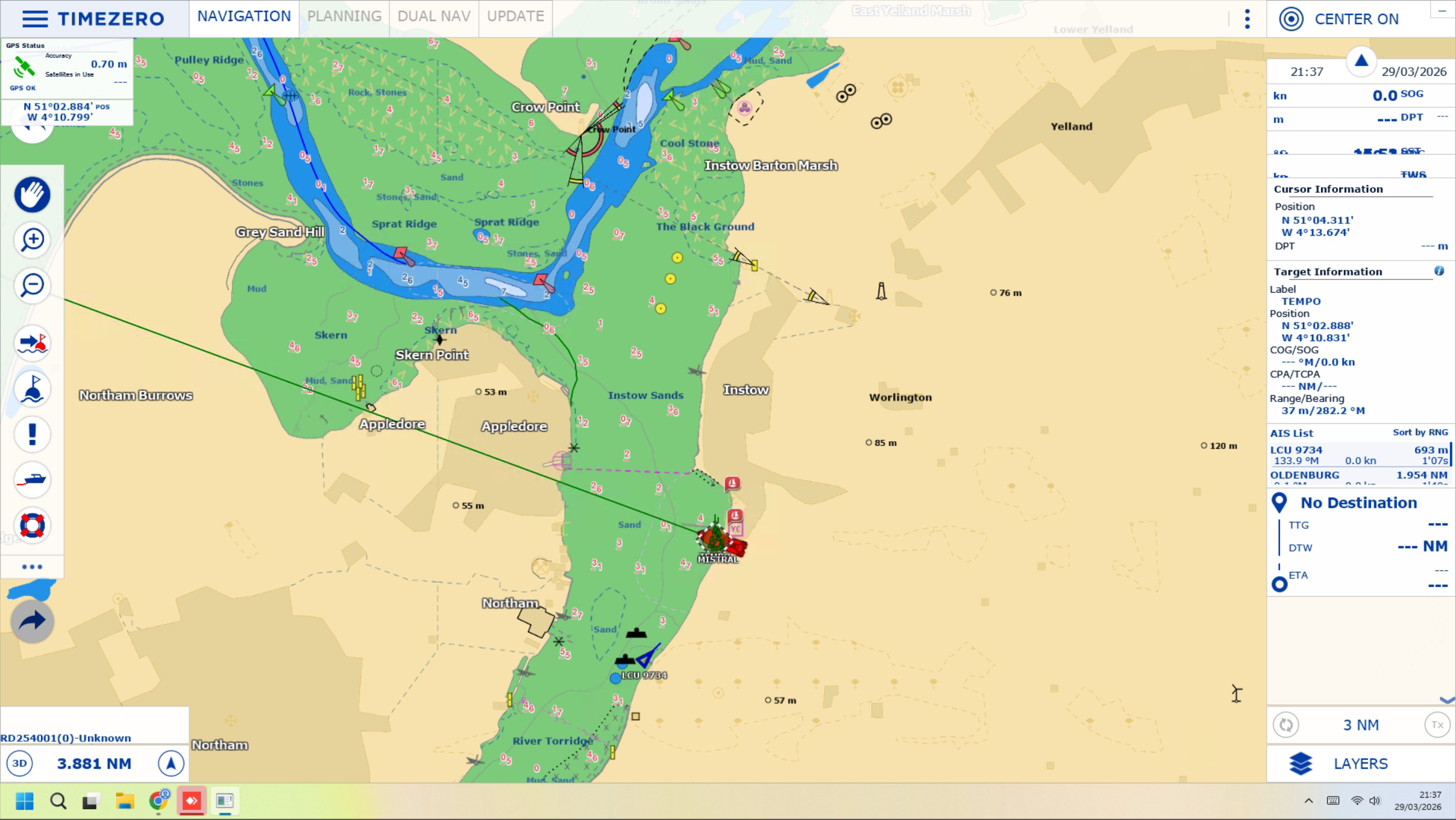Toggle 3D view mode
This screenshot has width=1456, height=820.
coord(20,764)
